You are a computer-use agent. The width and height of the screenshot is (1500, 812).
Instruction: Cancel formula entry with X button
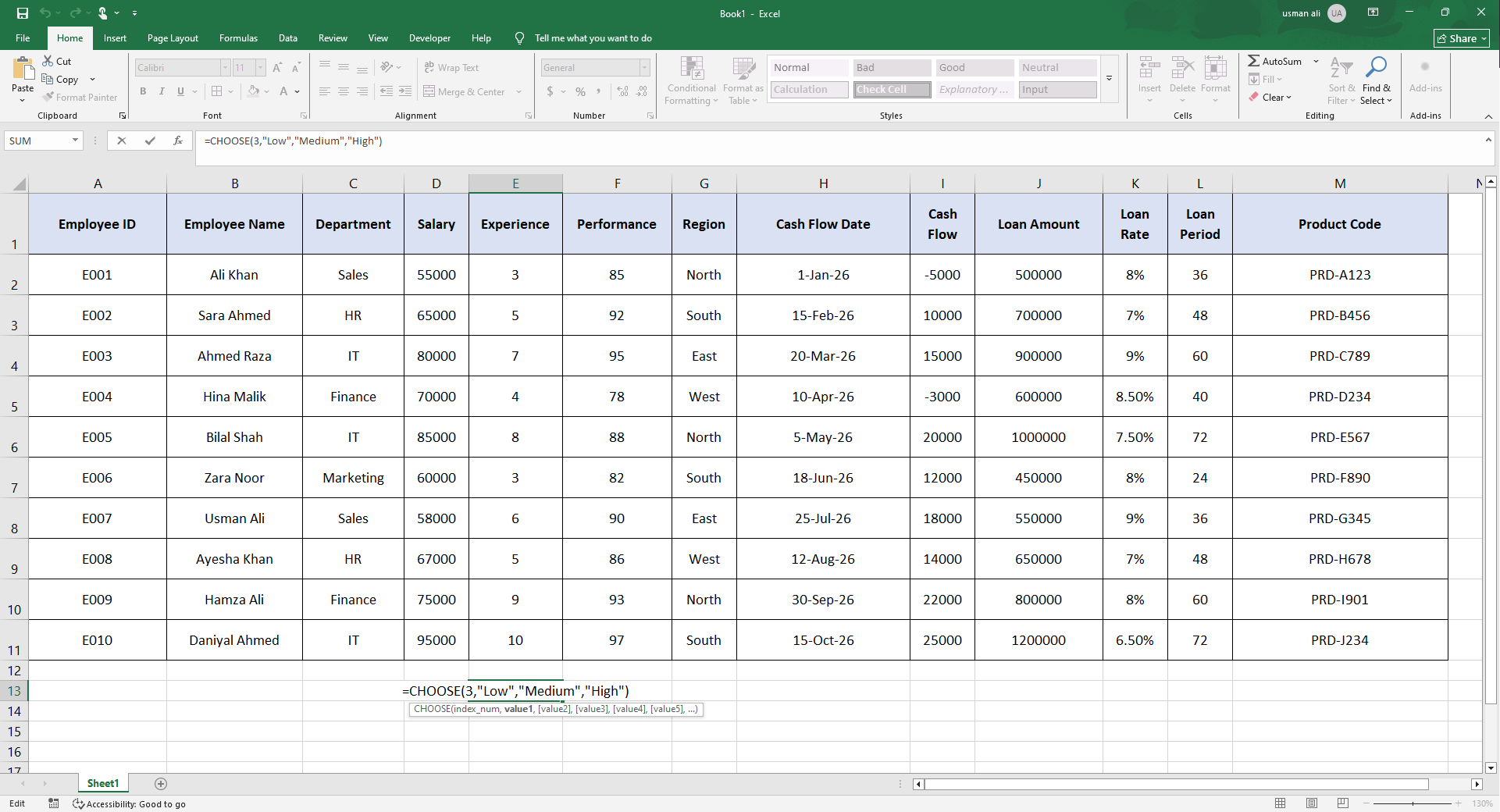coord(121,141)
